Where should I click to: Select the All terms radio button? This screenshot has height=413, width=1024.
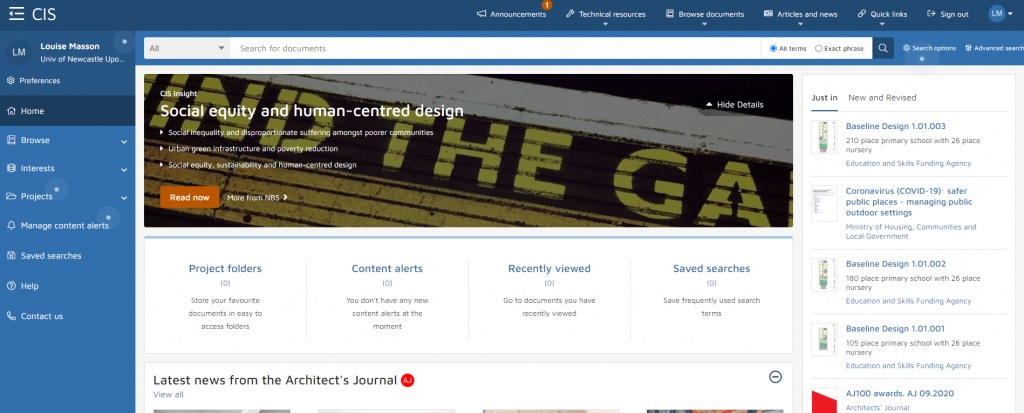773,48
